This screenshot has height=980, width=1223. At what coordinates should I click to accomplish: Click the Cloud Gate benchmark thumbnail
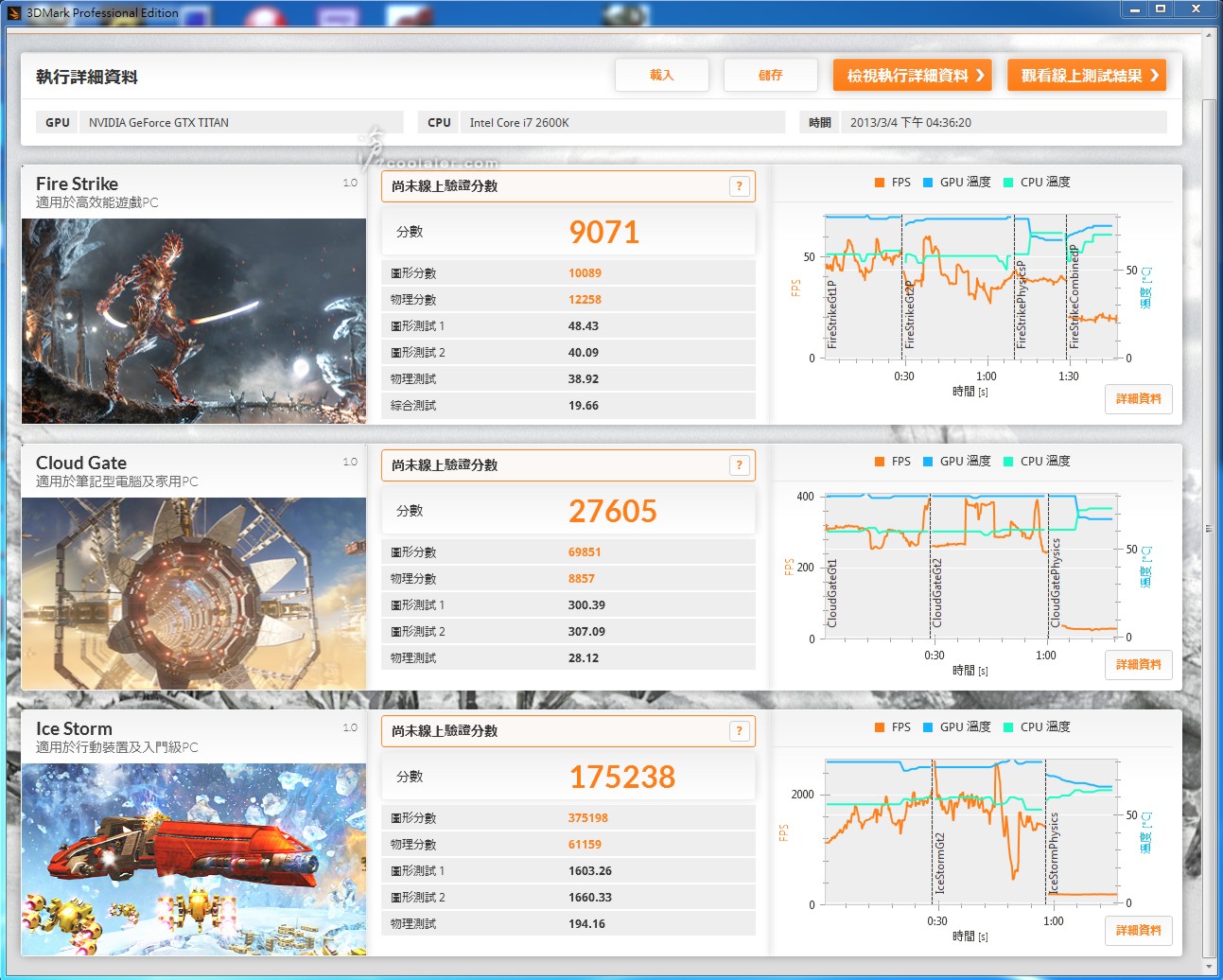(194, 593)
